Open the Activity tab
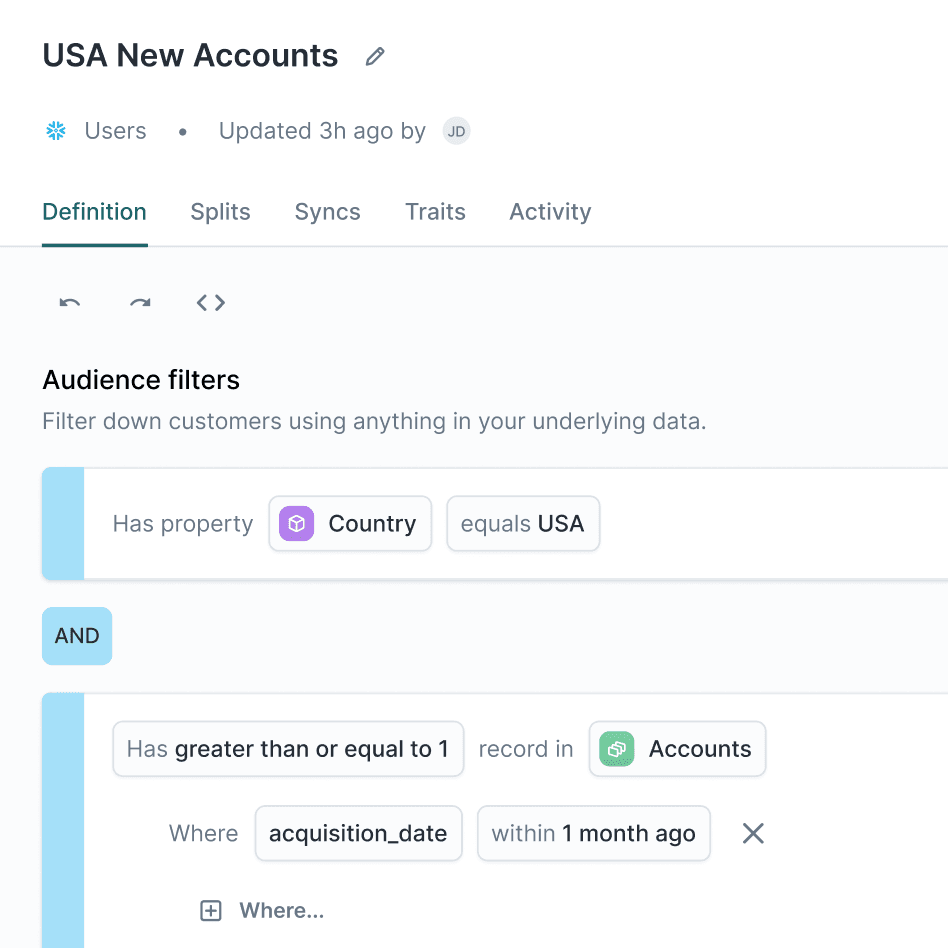Viewport: 948px width, 948px height. [x=549, y=211]
